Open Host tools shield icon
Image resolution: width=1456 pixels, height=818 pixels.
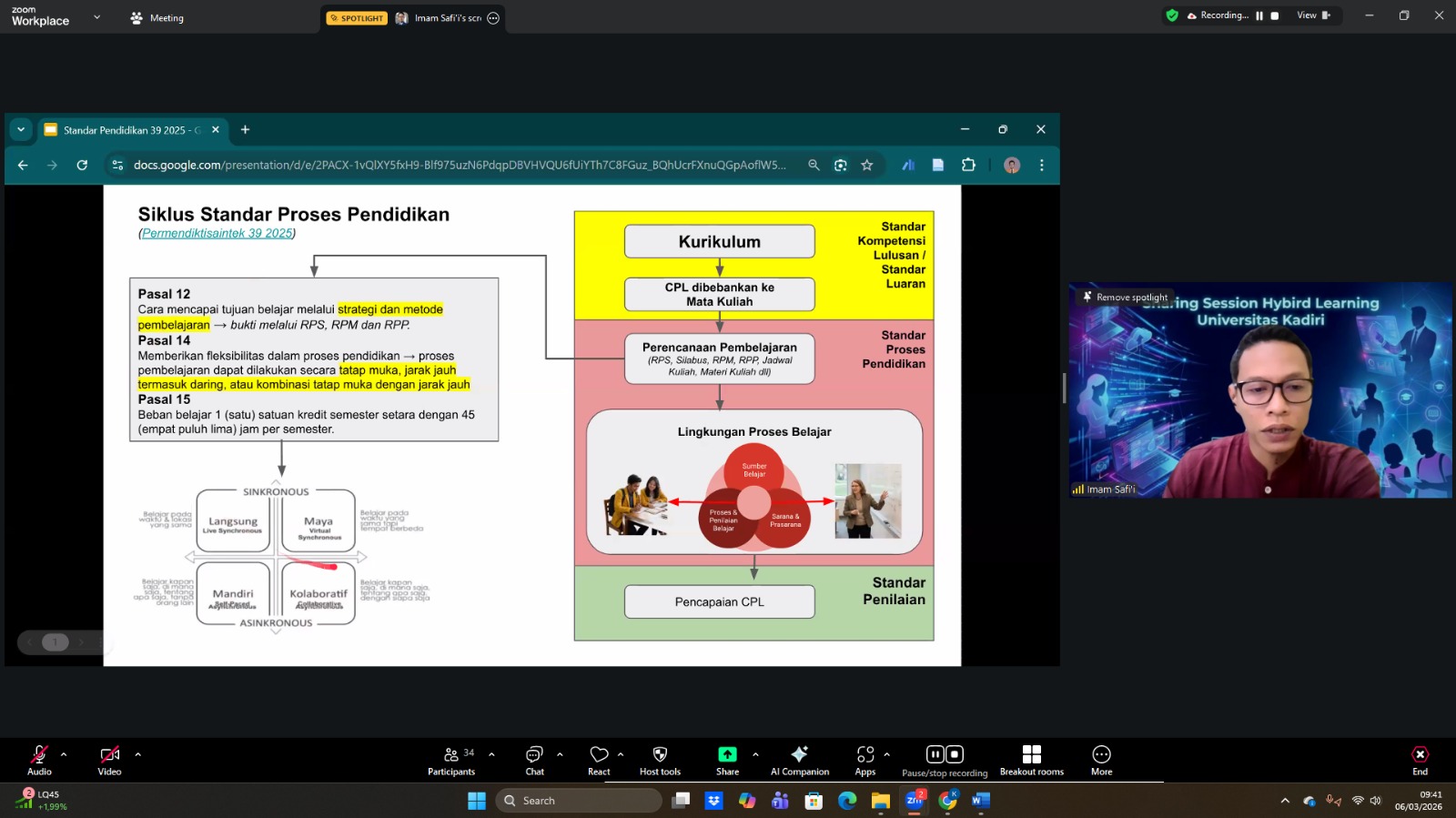pos(660,760)
